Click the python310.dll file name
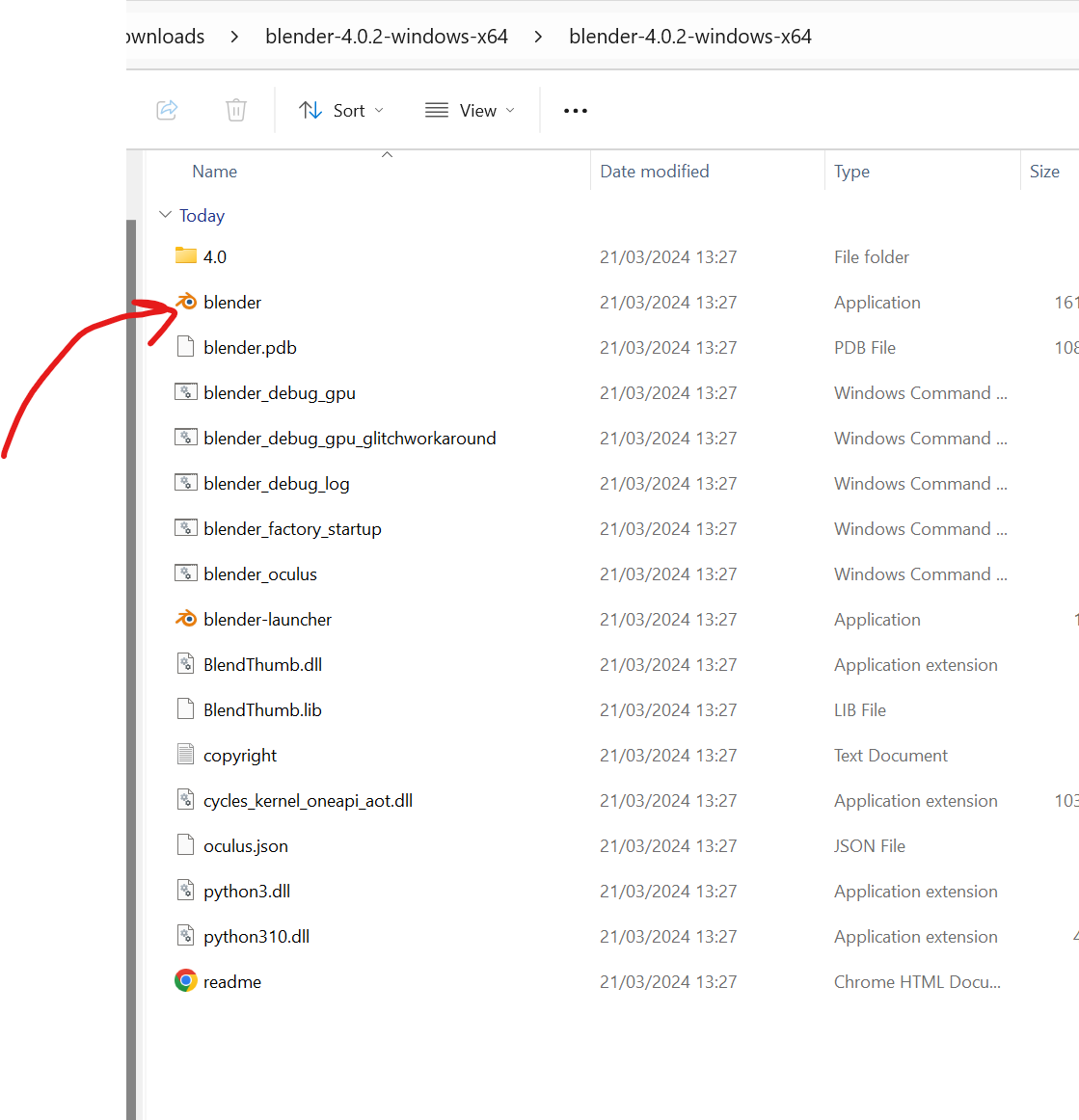 coord(256,937)
